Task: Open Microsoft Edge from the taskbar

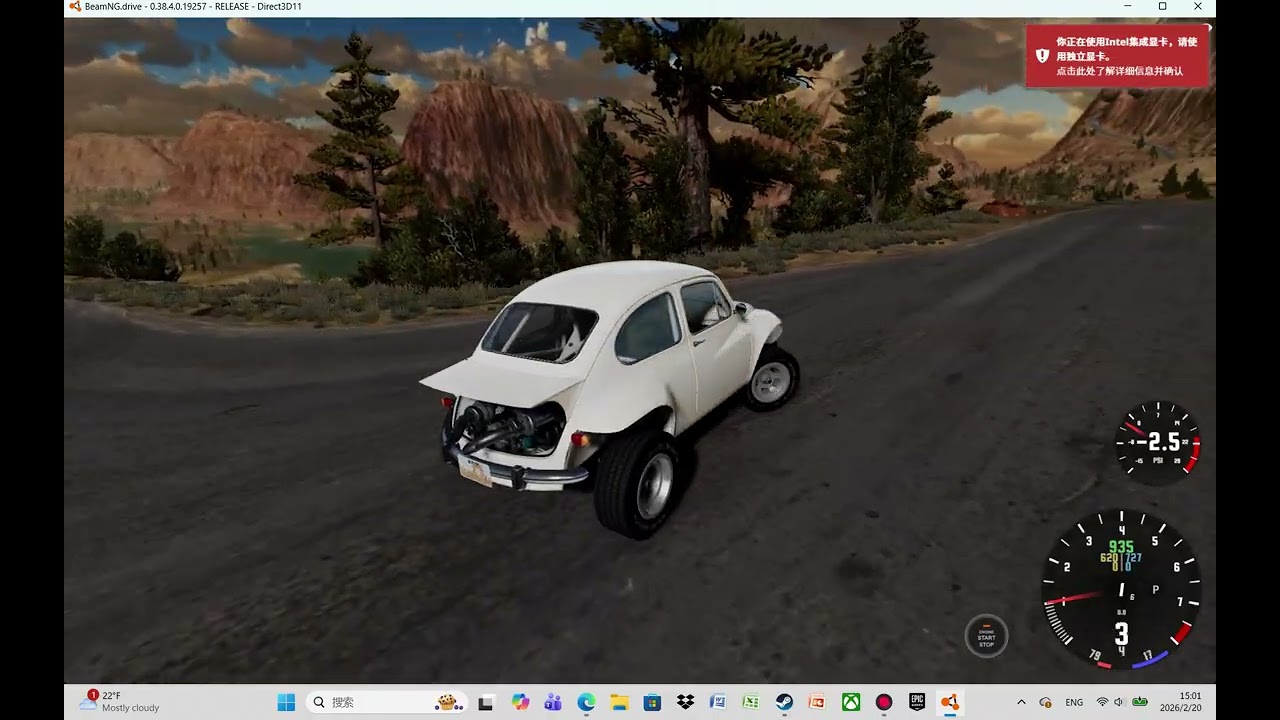Action: pos(586,702)
